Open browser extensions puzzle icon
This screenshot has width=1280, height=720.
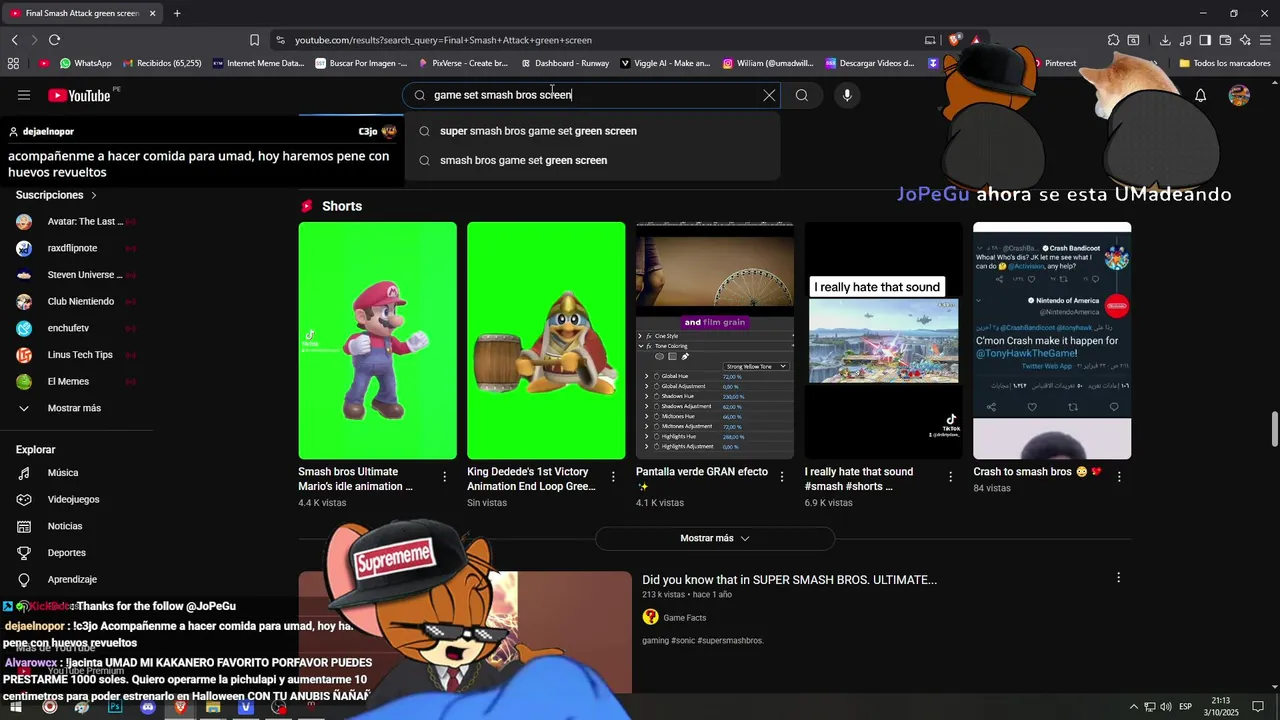[1113, 40]
